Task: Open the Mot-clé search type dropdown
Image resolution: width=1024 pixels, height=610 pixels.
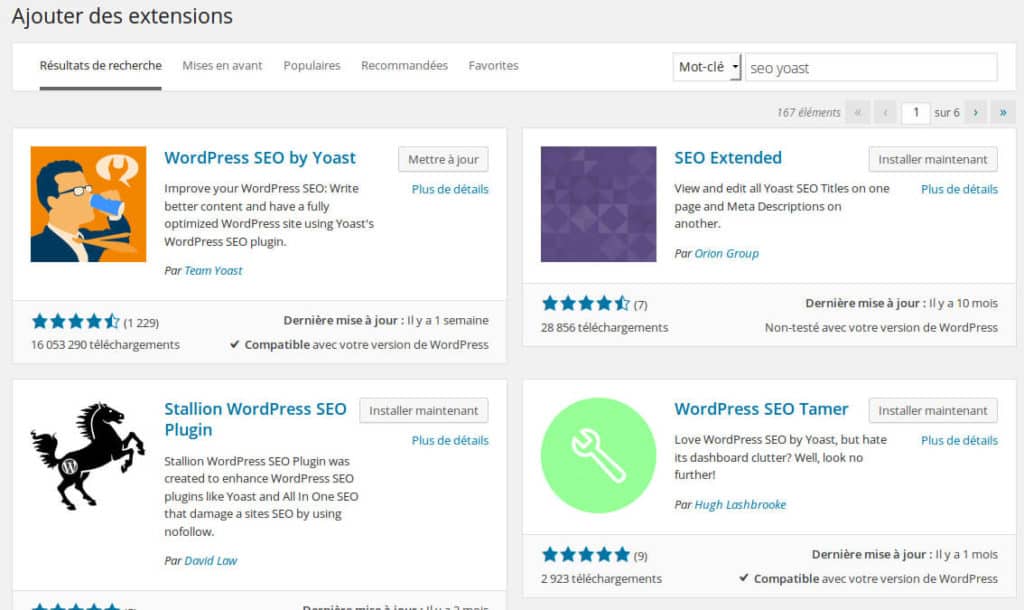Action: (x=707, y=67)
